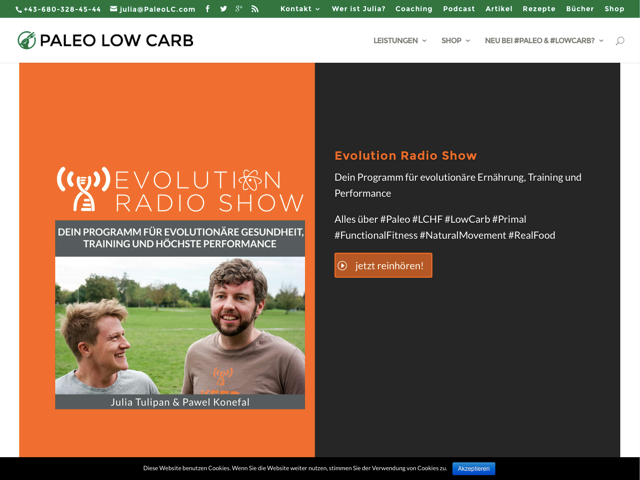Open the Twitter bird icon
This screenshot has height=480, width=640.
click(223, 9)
